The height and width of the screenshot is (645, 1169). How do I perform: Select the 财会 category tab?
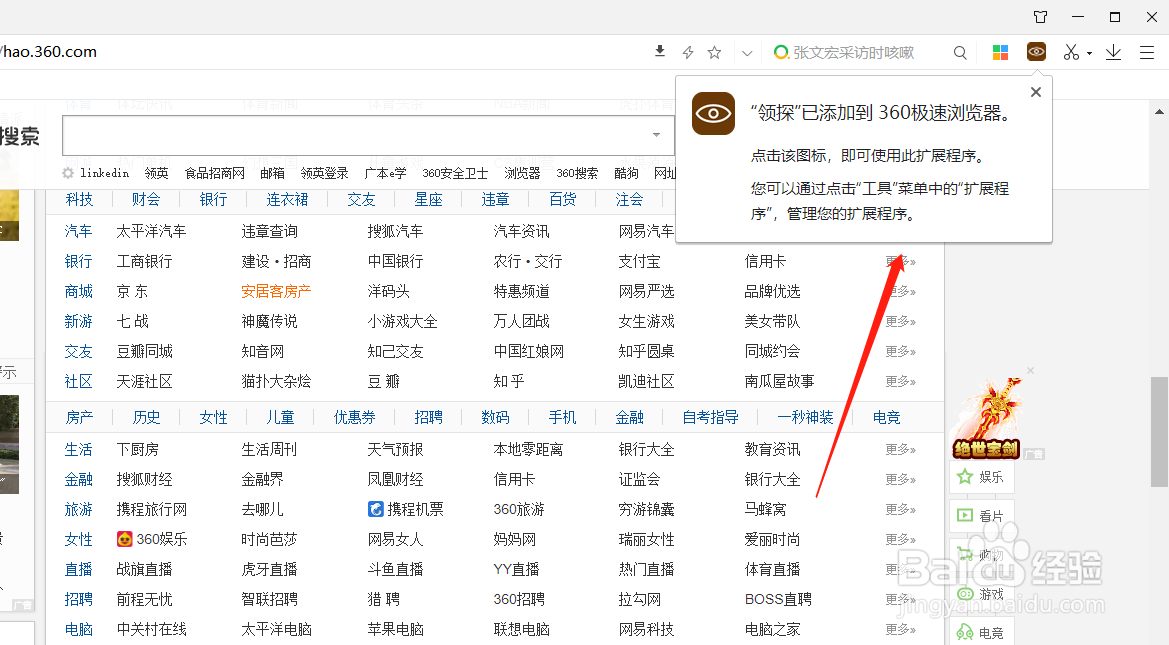pos(145,199)
